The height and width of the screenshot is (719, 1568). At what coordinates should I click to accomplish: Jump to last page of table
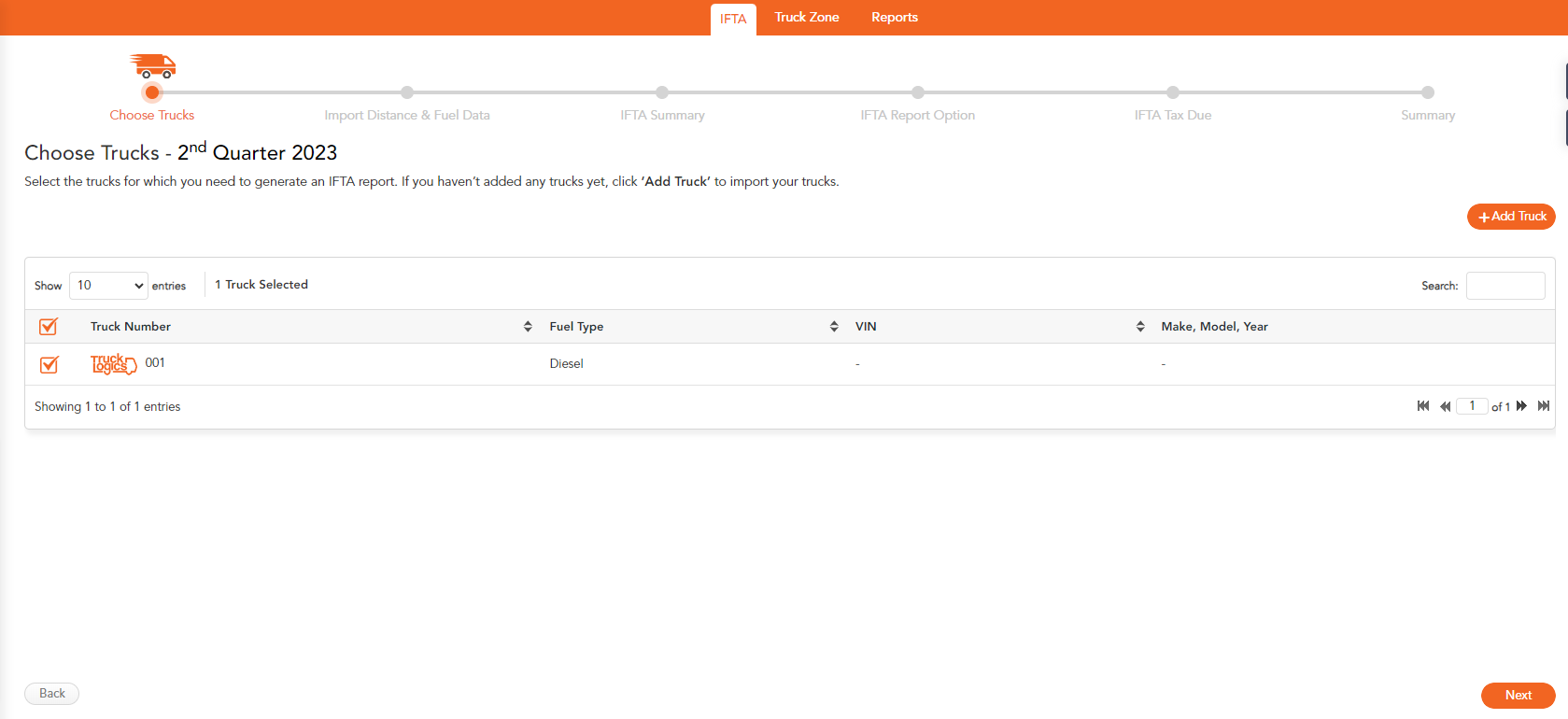click(x=1544, y=406)
